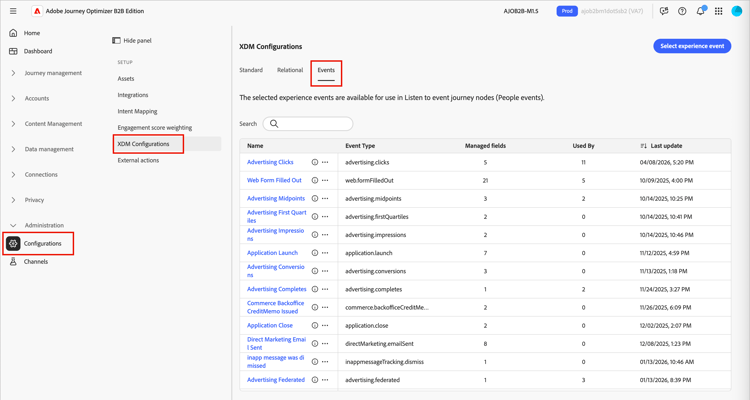Open more actions for Application Close
Image resolution: width=750 pixels, height=400 pixels.
[325, 325]
